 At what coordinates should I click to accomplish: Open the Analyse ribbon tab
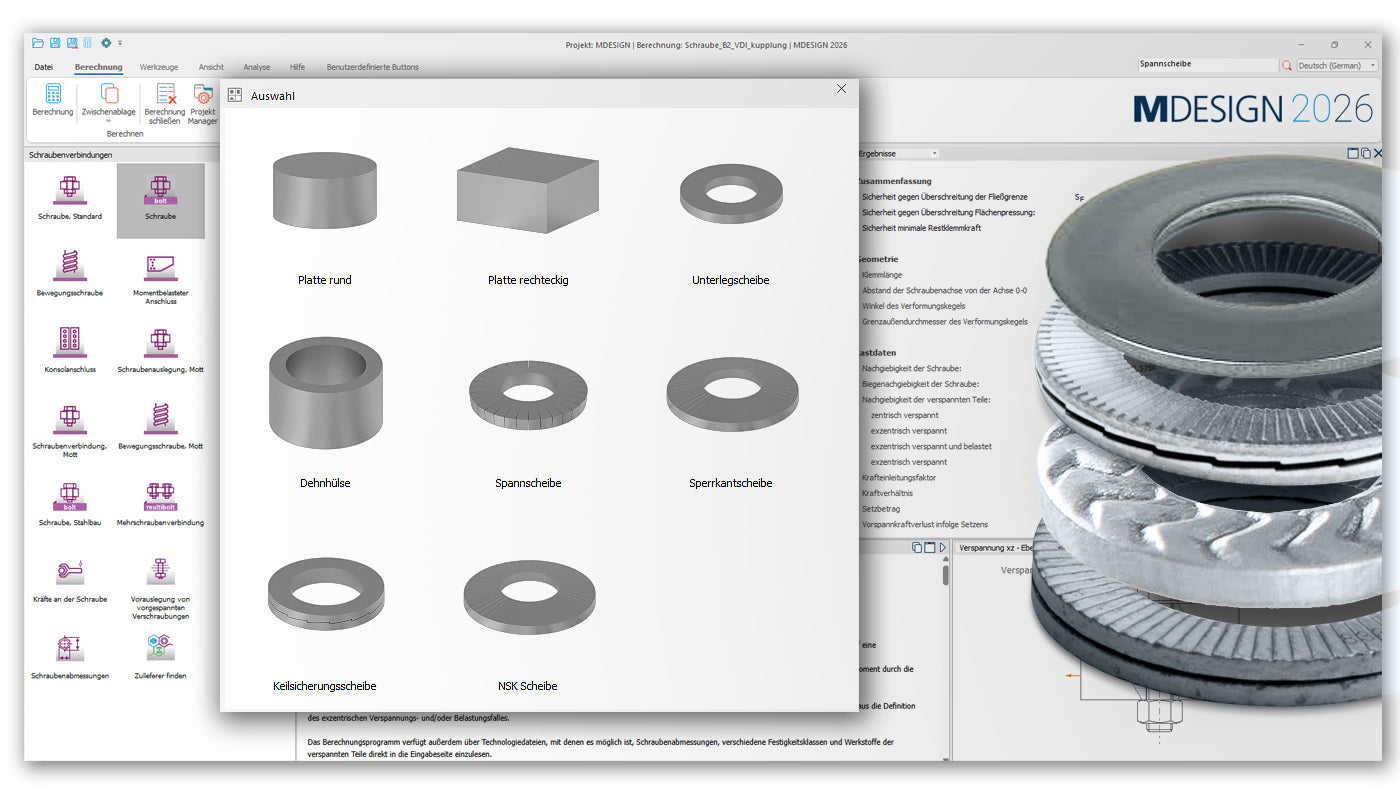coord(257,67)
